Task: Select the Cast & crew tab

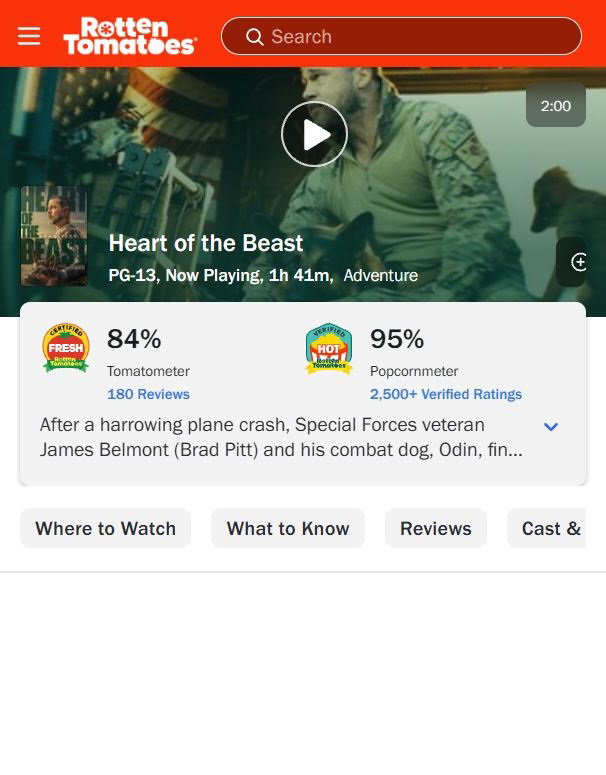Action: (x=547, y=528)
